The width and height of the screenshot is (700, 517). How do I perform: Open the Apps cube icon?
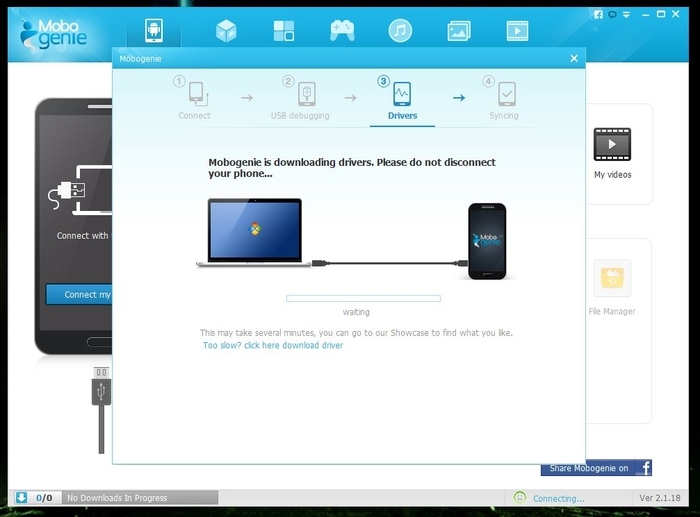click(226, 31)
